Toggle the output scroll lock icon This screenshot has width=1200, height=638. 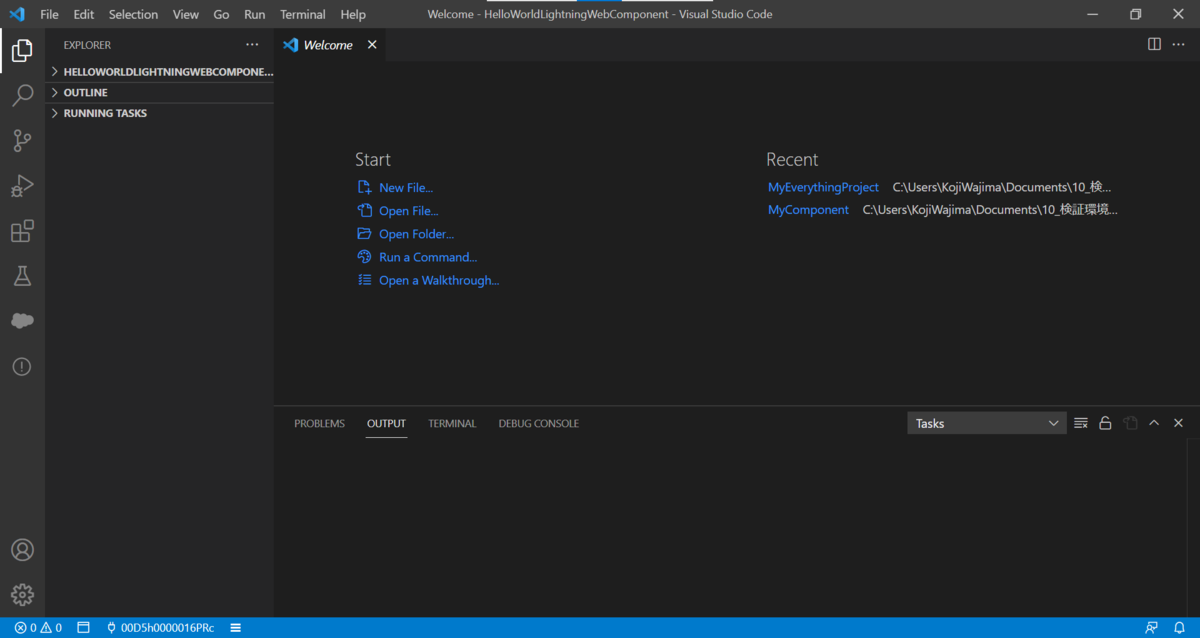click(x=1105, y=423)
